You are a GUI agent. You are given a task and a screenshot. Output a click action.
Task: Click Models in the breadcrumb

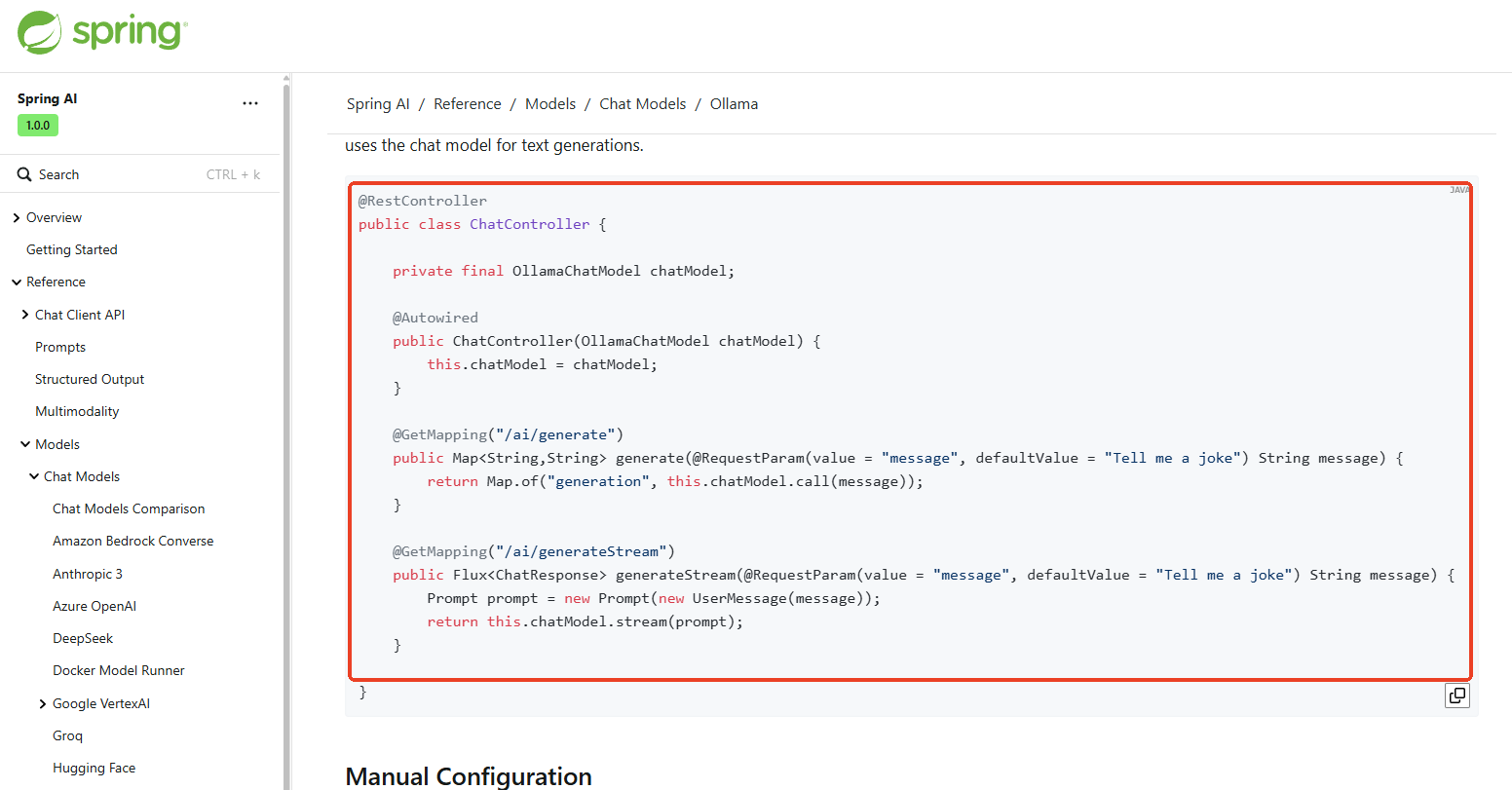coord(550,104)
